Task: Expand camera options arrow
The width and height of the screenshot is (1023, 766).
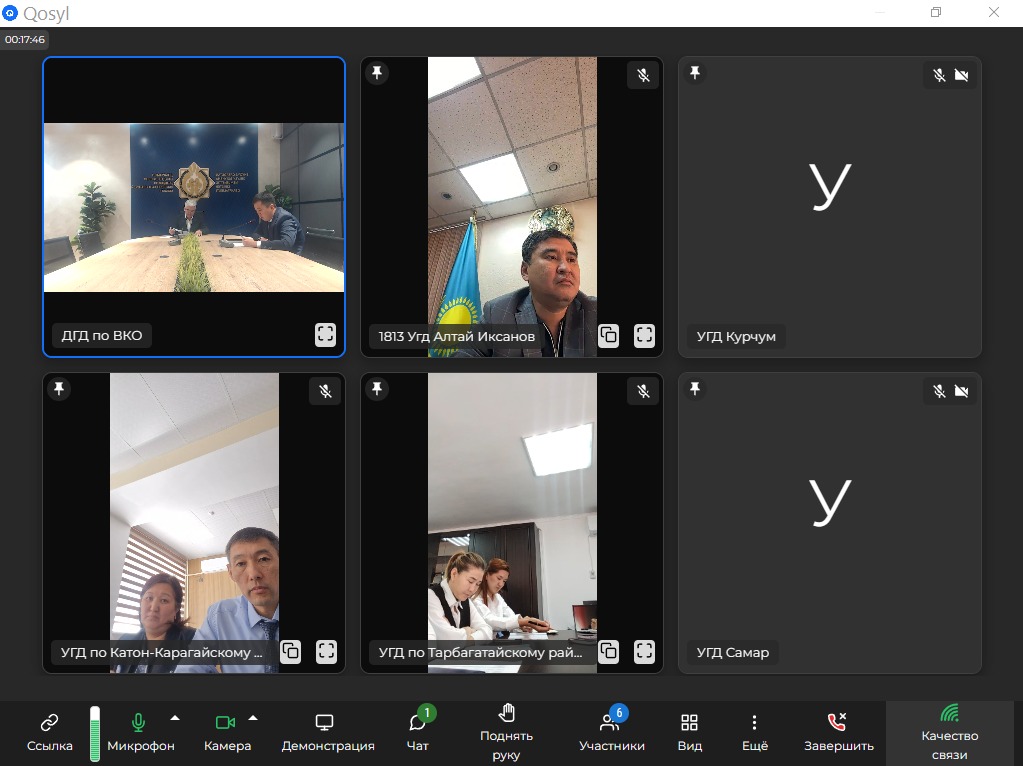Action: click(x=253, y=718)
